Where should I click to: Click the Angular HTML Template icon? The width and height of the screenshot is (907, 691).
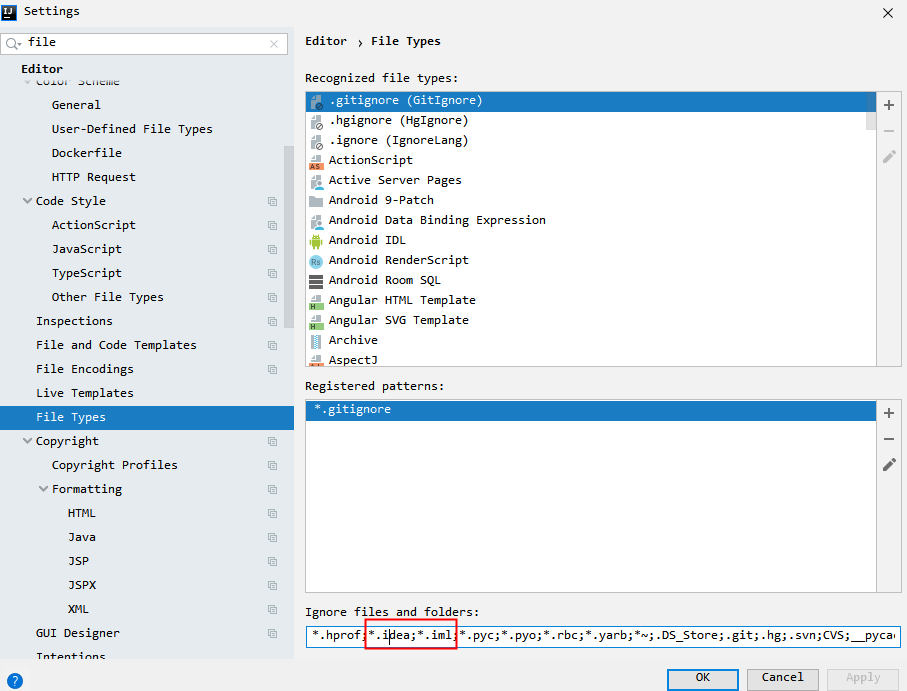point(316,302)
